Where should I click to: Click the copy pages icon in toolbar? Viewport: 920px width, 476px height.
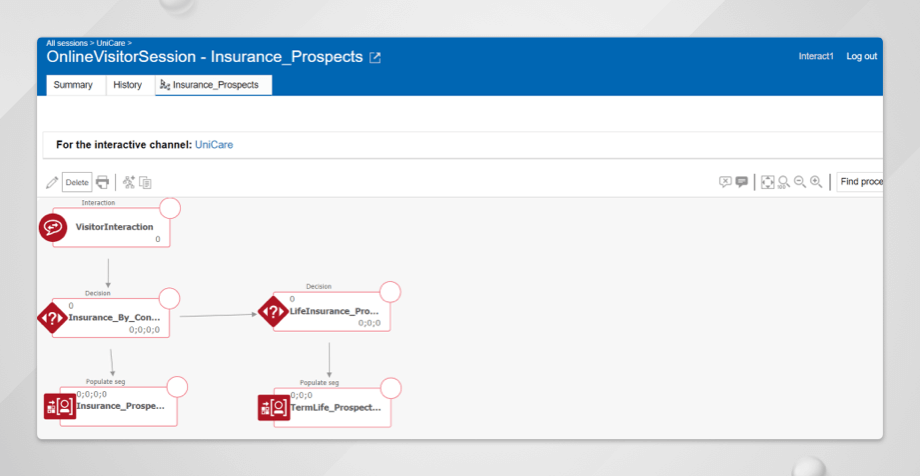[x=146, y=183]
